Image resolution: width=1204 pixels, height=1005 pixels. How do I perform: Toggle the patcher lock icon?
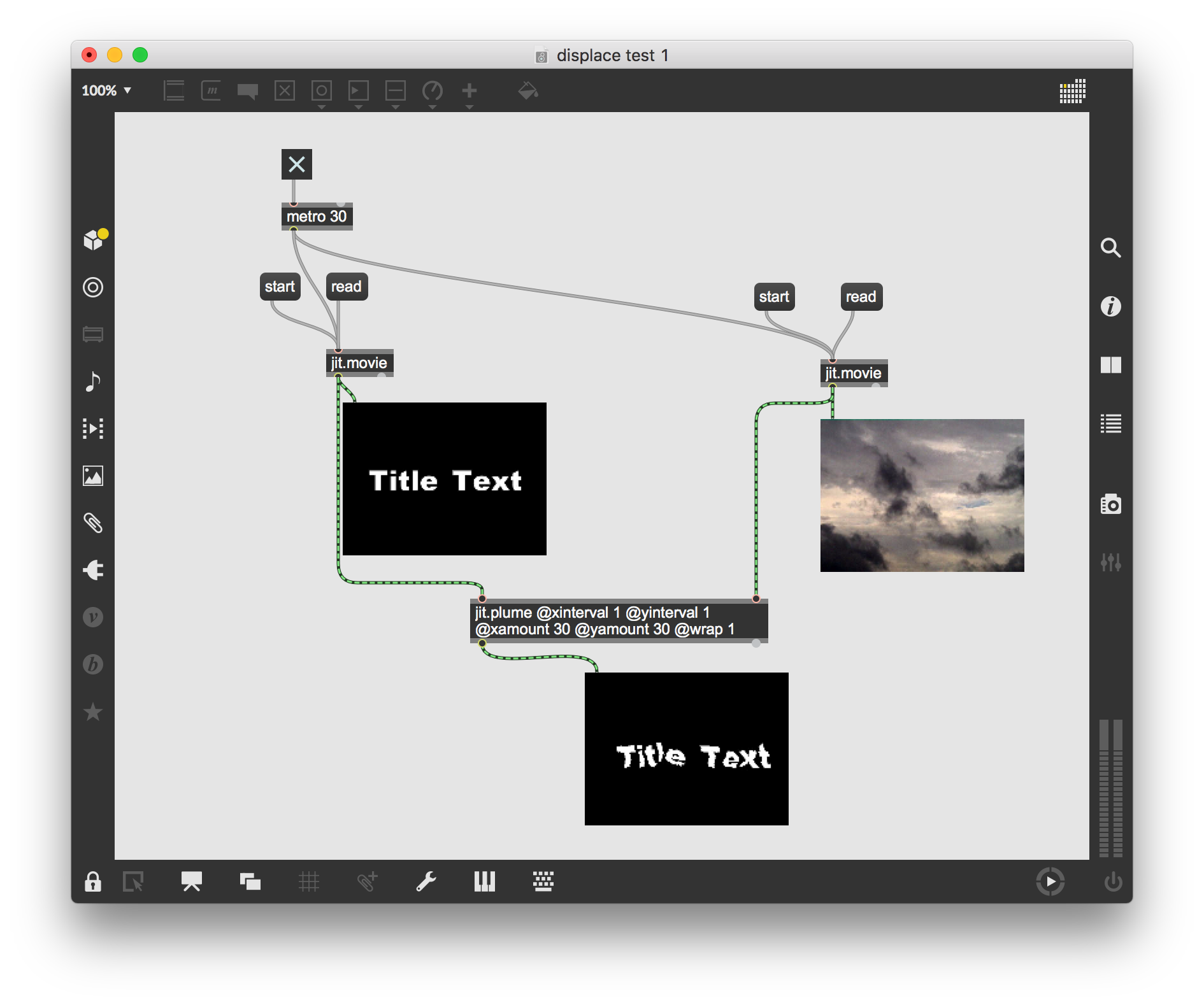coord(93,881)
